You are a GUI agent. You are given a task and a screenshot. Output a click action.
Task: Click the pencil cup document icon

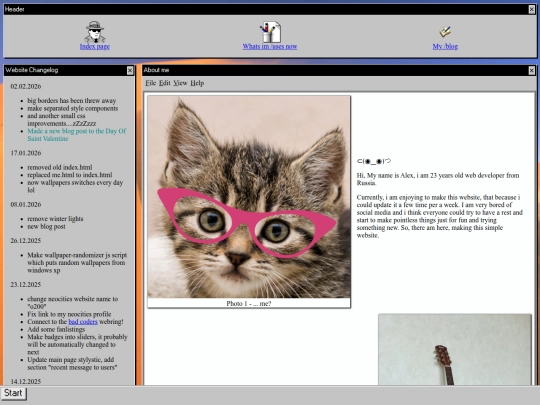(270, 32)
